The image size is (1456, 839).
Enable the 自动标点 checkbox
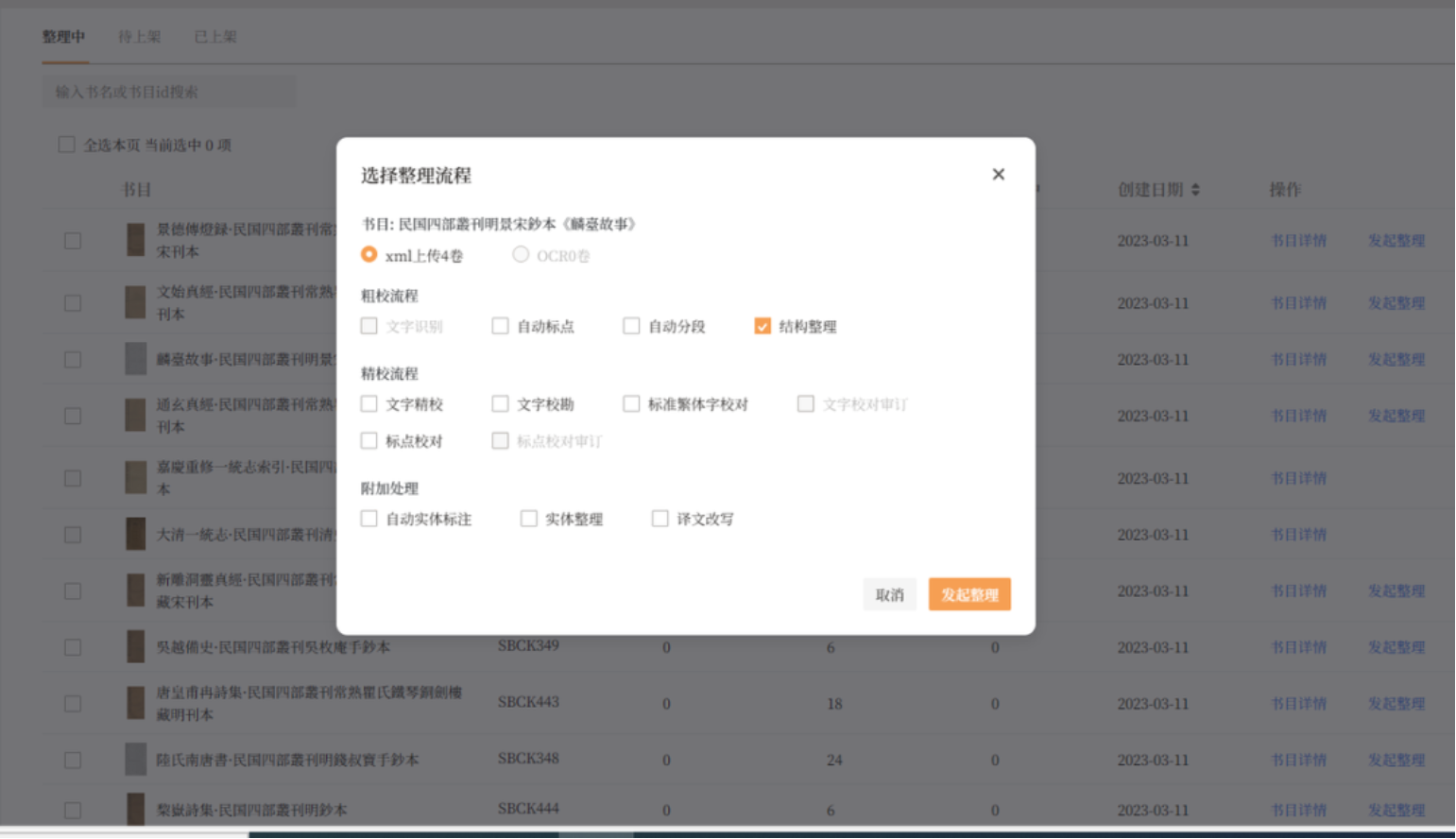click(501, 326)
